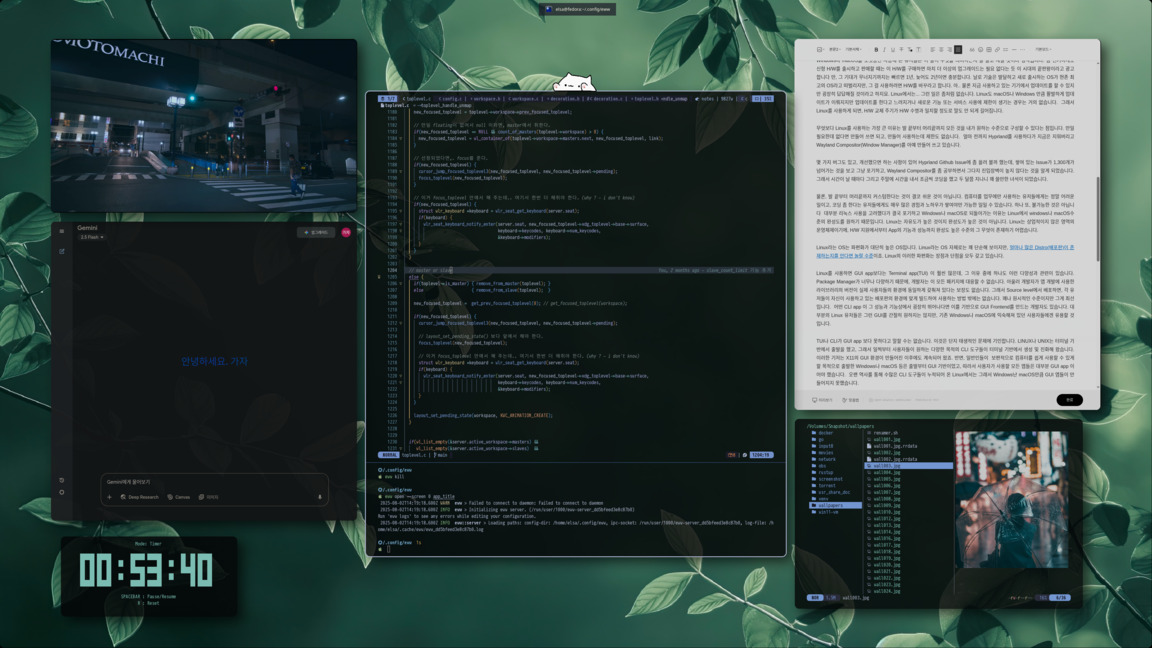
Task: Open the 본문 paragraph style dropdown
Action: point(835,50)
